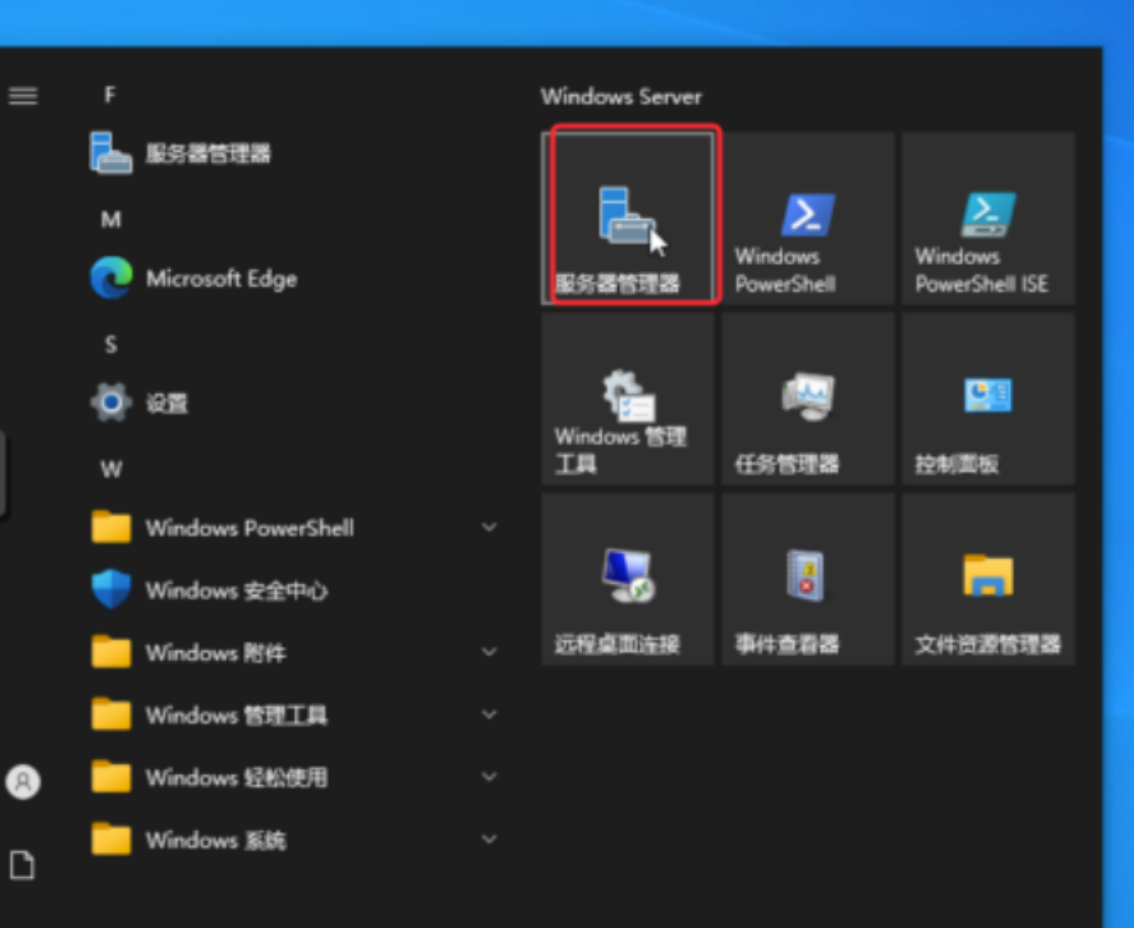Open 设置 from the app list

click(x=166, y=403)
